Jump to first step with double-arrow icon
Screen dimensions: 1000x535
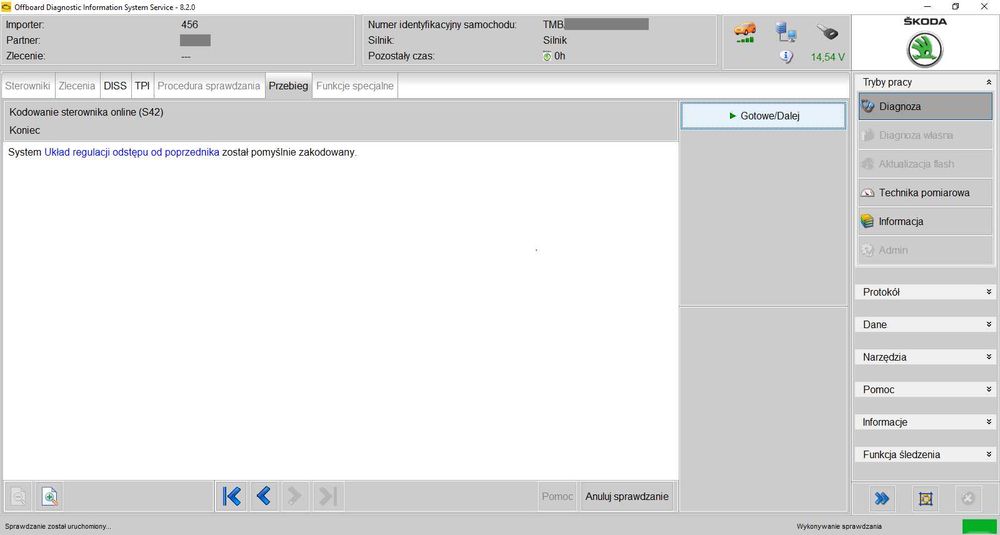(x=232, y=495)
